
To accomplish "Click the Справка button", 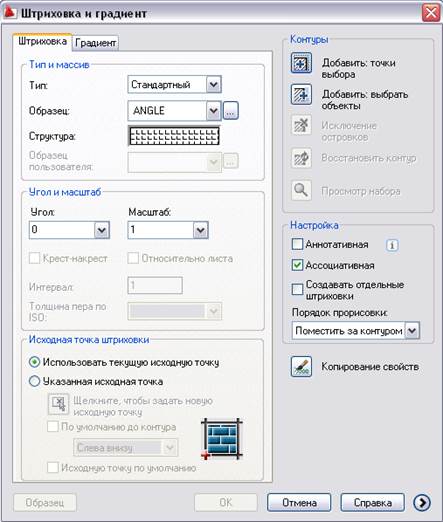I will [x=372, y=502].
